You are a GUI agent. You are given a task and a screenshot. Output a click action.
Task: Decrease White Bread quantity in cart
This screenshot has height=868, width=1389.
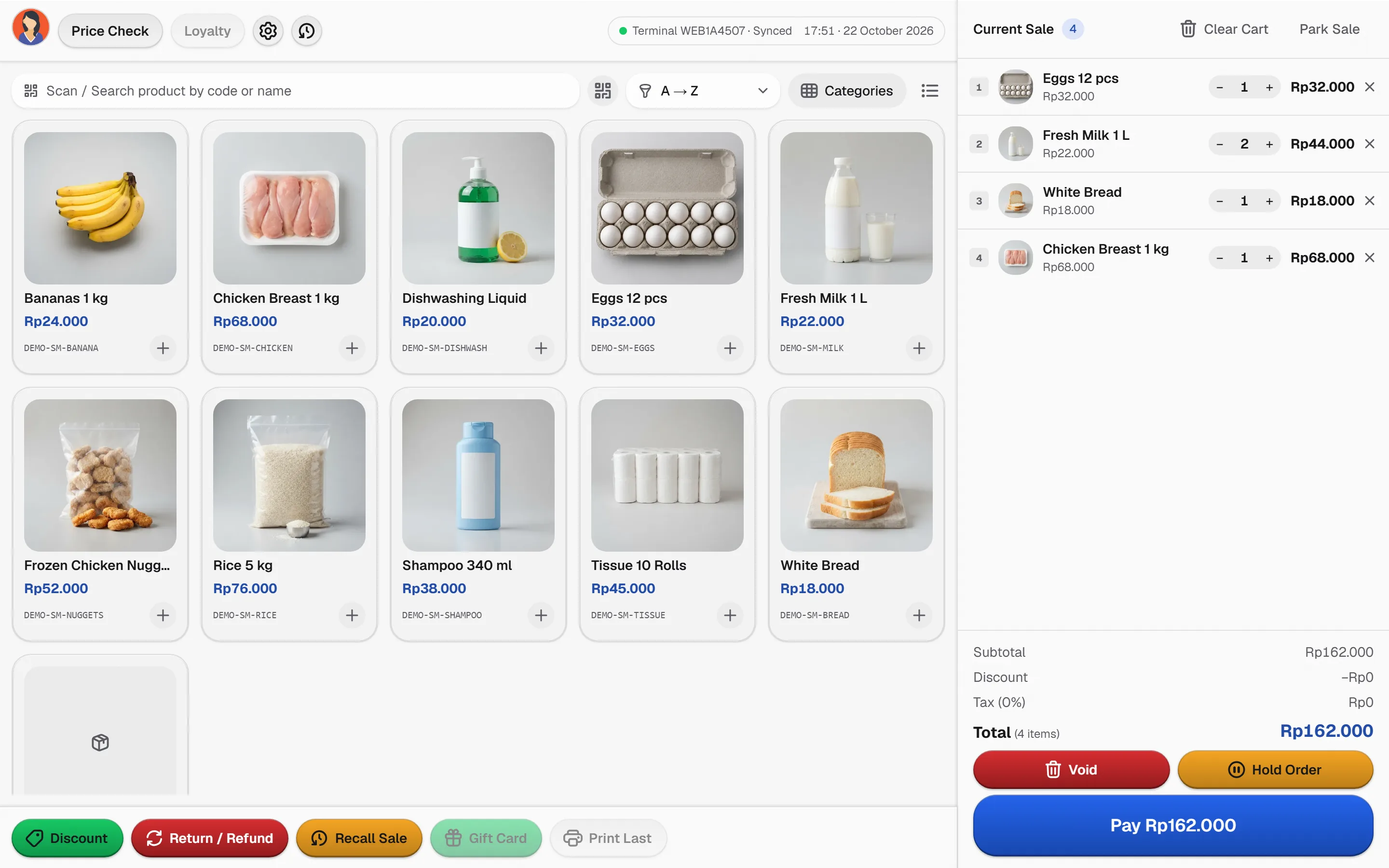(x=1220, y=201)
